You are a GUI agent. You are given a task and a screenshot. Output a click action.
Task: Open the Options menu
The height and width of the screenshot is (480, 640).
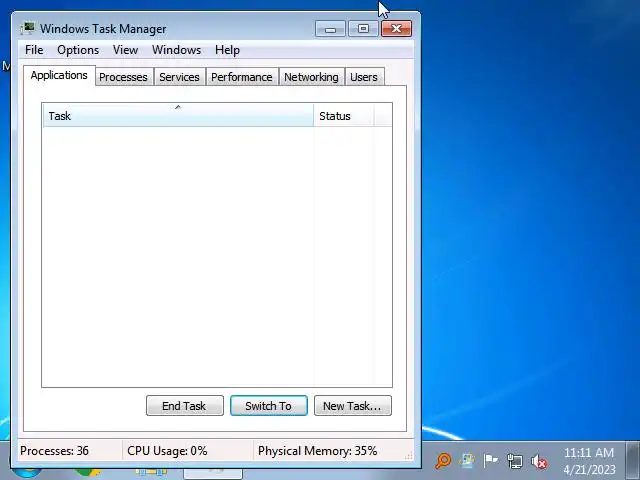[78, 50]
